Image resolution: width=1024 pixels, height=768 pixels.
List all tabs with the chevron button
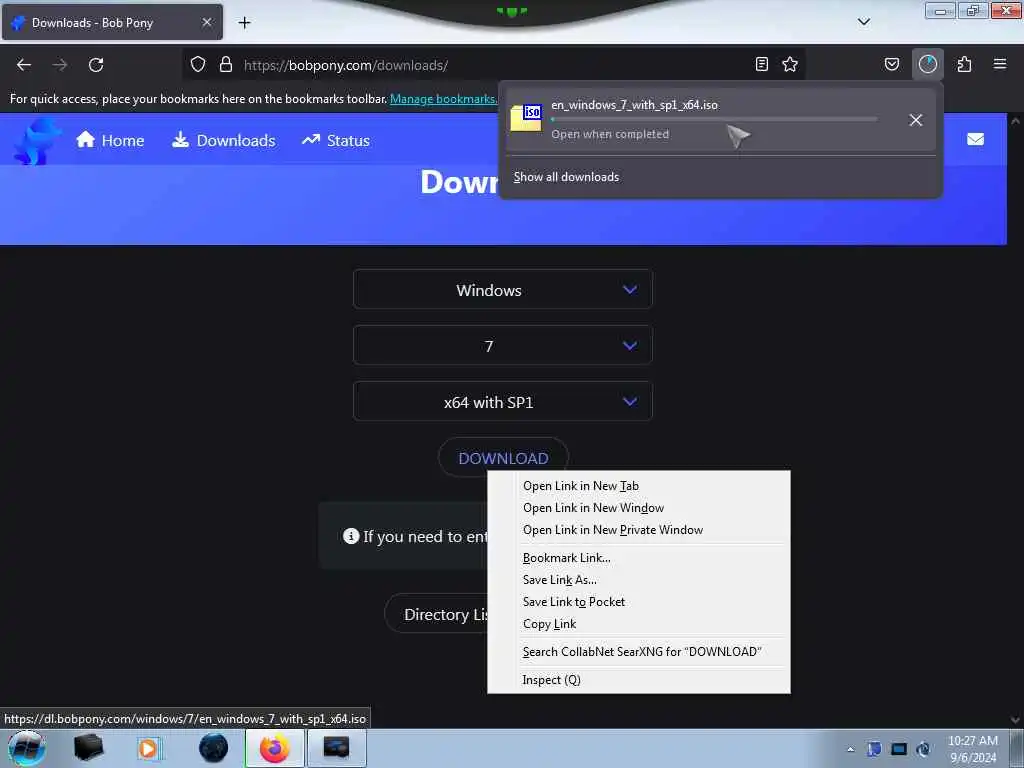point(864,22)
